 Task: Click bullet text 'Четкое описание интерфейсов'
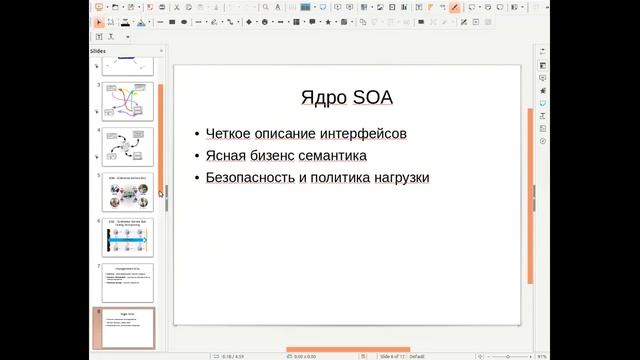[306, 133]
